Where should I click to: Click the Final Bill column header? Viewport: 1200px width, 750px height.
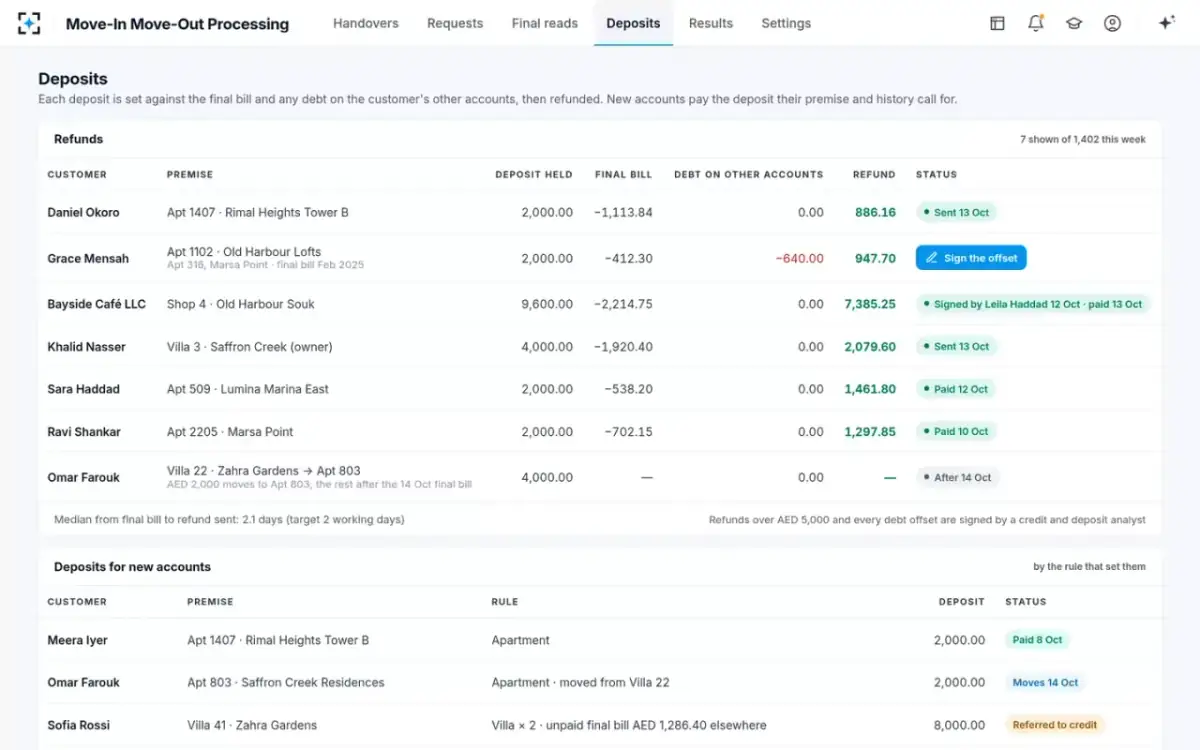tap(623, 174)
